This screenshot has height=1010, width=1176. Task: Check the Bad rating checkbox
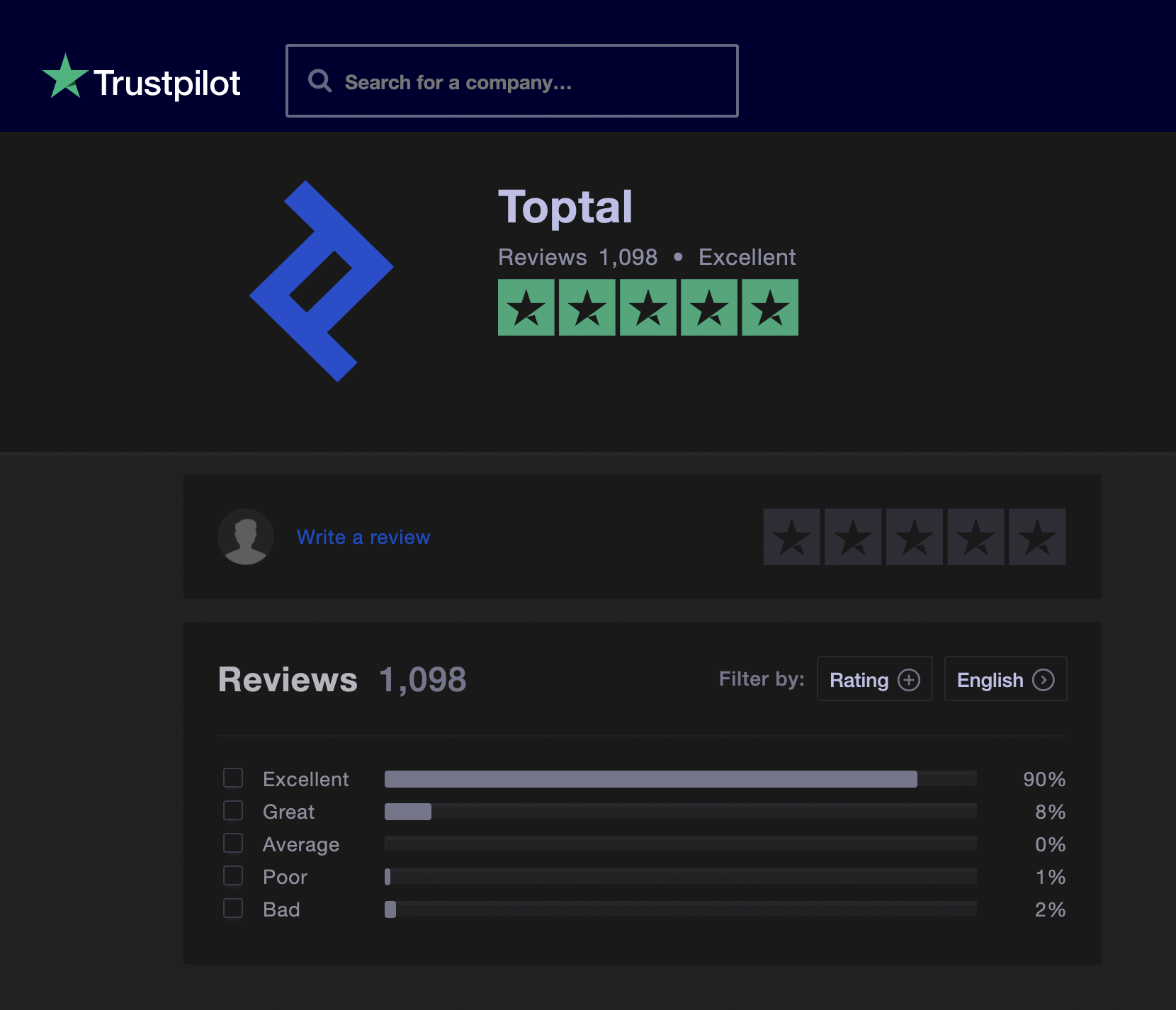233,908
